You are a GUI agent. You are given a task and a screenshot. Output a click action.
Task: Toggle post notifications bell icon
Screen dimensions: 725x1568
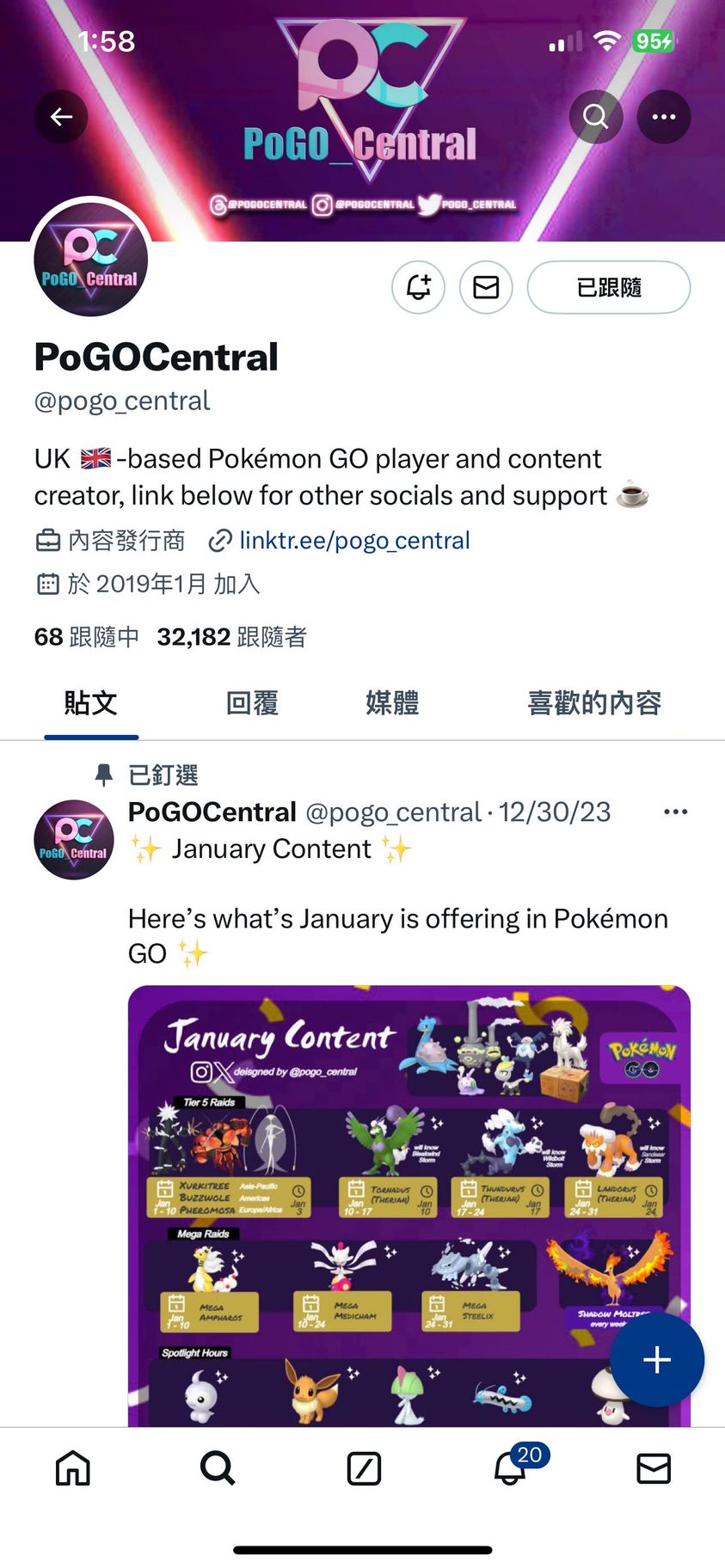[419, 287]
